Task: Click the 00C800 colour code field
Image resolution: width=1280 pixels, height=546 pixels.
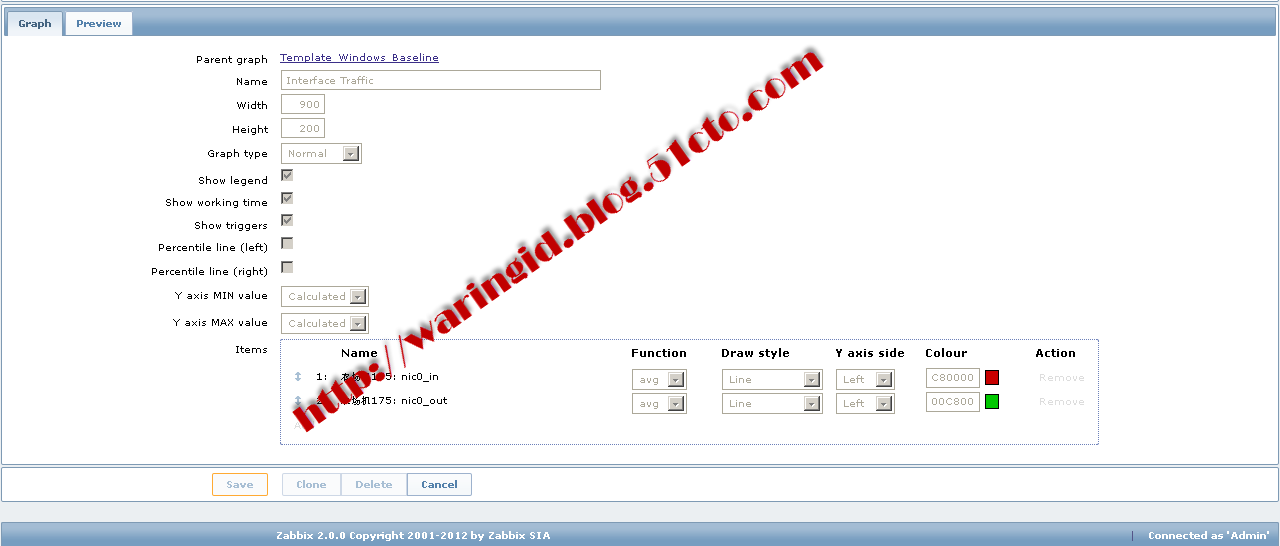Action: coord(953,402)
